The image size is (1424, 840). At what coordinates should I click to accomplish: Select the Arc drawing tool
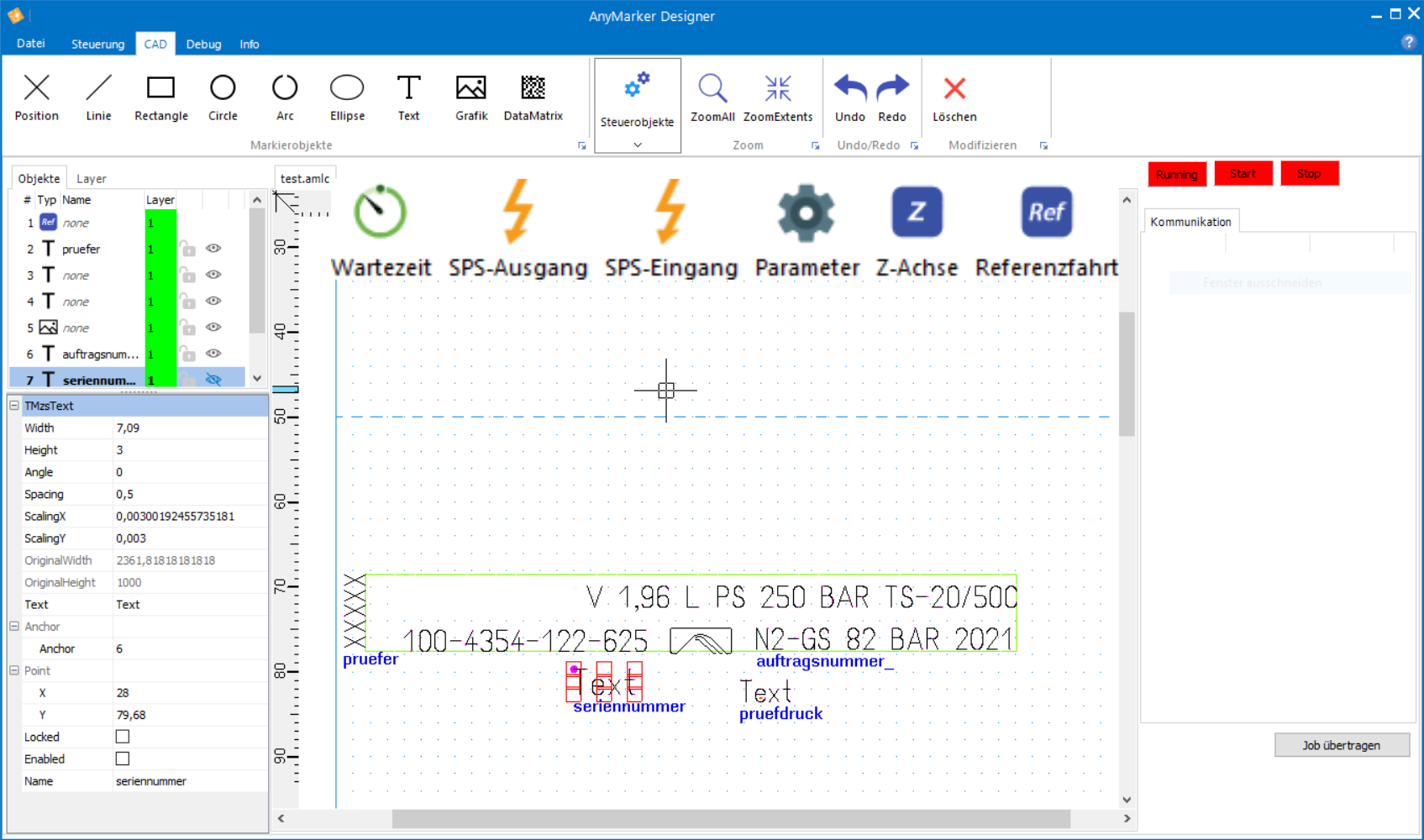coord(285,97)
